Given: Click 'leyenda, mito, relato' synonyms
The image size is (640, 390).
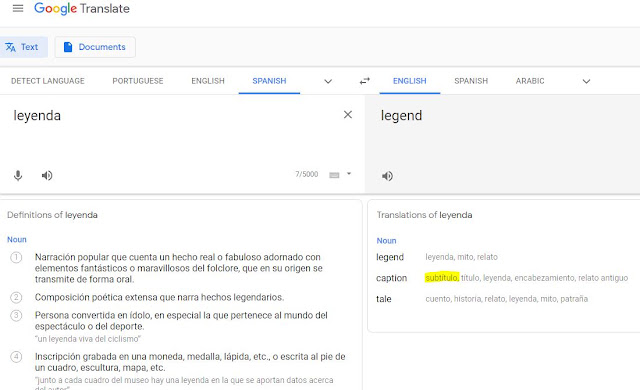Looking at the screenshot, I should [x=461, y=257].
